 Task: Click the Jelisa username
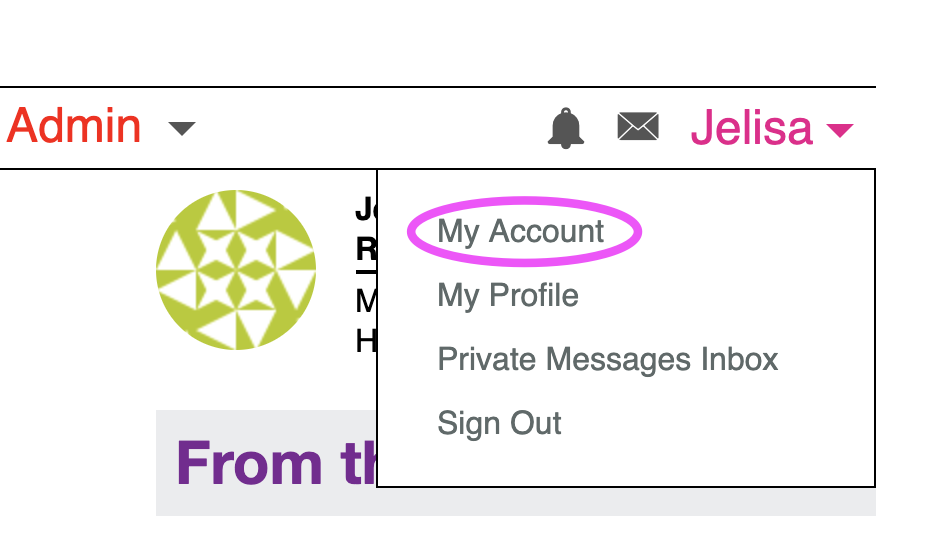point(751,127)
